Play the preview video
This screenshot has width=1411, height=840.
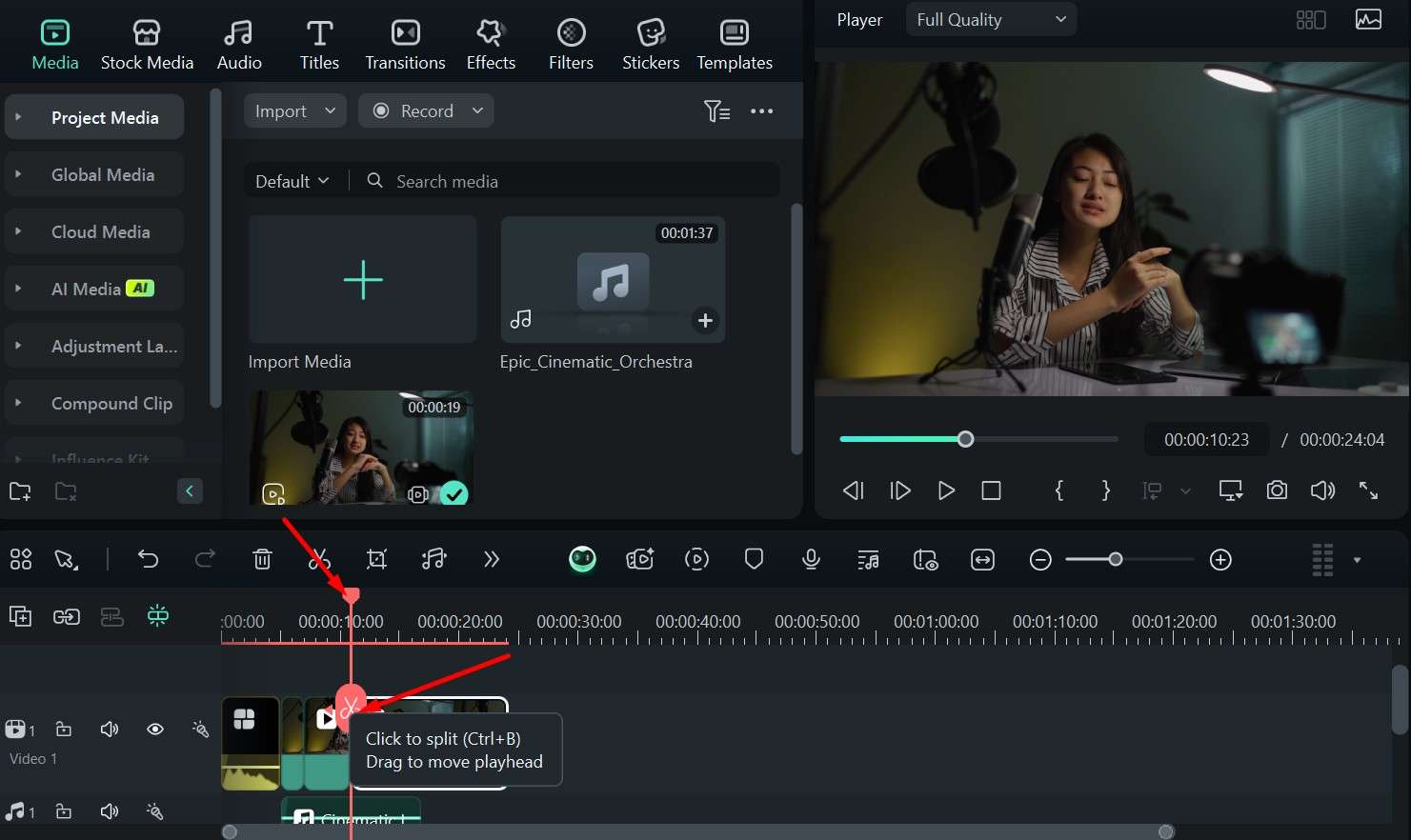(946, 490)
